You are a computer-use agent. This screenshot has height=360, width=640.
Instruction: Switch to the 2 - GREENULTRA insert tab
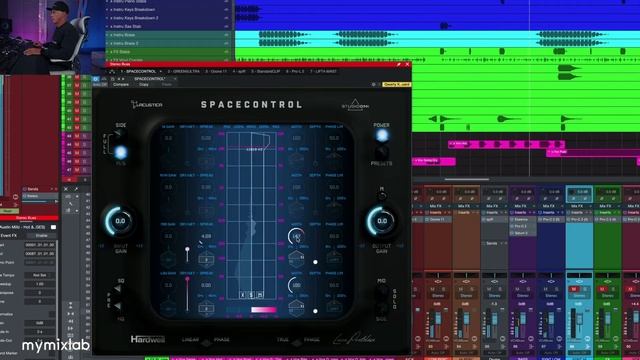pyautogui.click(x=183, y=71)
